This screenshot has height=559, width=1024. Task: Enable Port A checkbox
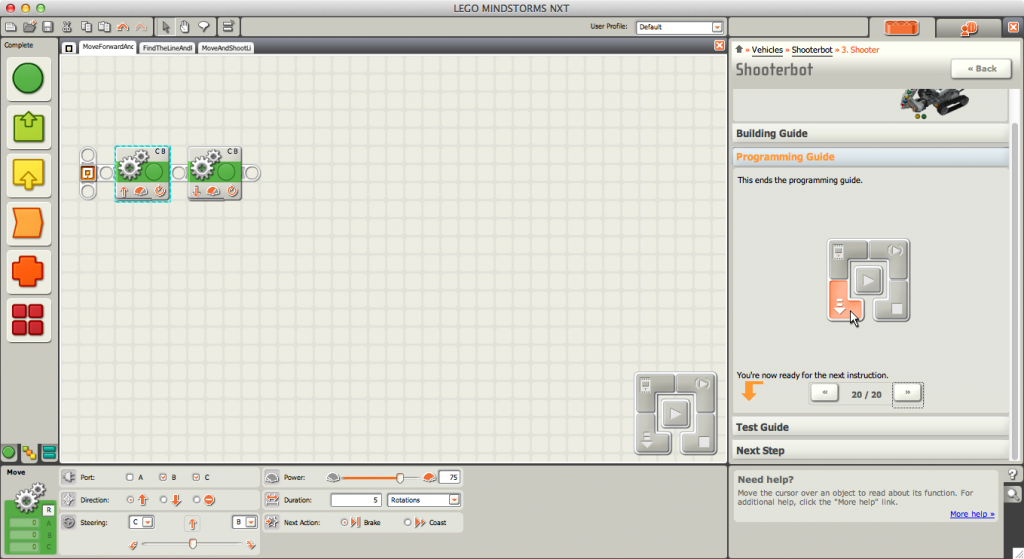click(130, 477)
